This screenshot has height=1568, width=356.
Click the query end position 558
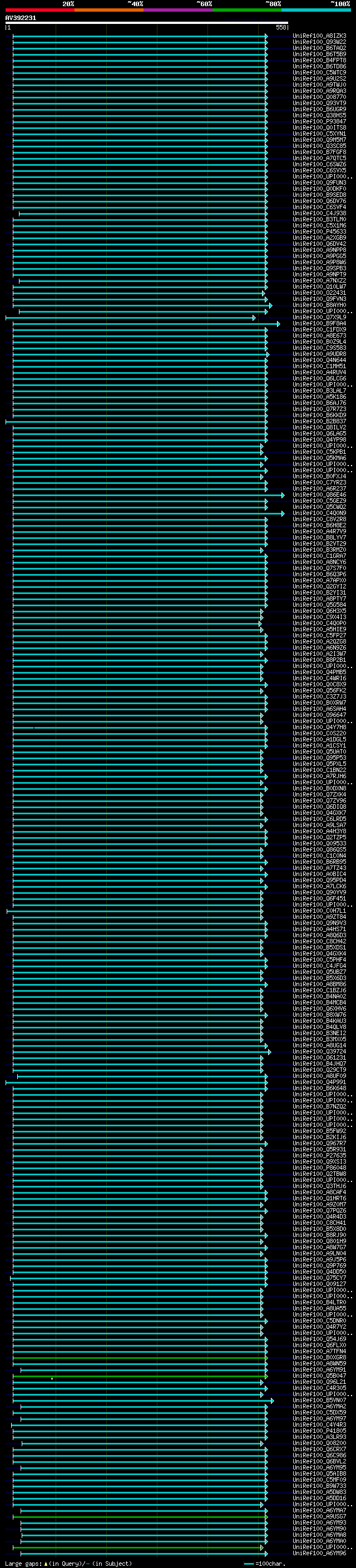pos(281,27)
